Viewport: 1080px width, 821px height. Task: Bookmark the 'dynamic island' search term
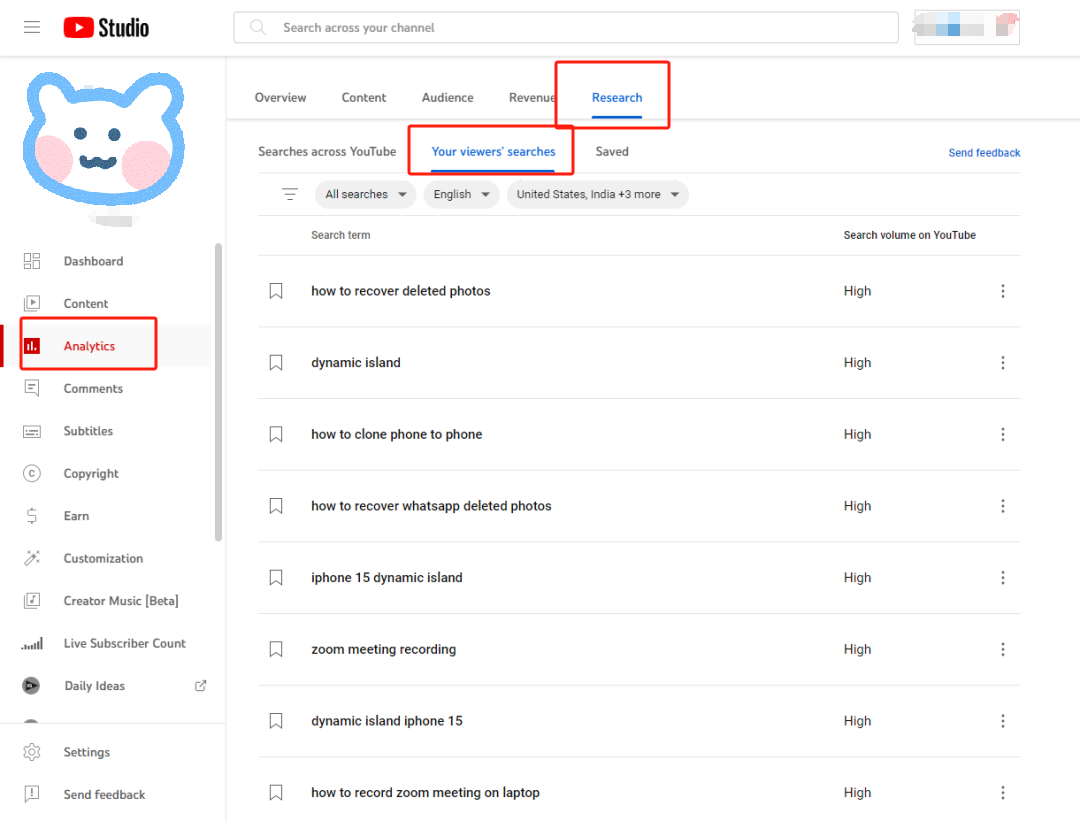[x=276, y=362]
